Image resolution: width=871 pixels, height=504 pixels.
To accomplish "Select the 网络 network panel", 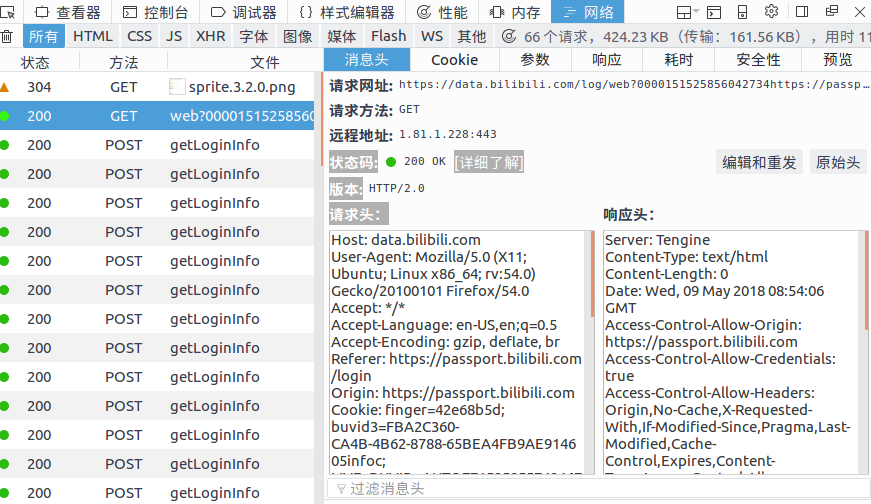I will point(588,12).
